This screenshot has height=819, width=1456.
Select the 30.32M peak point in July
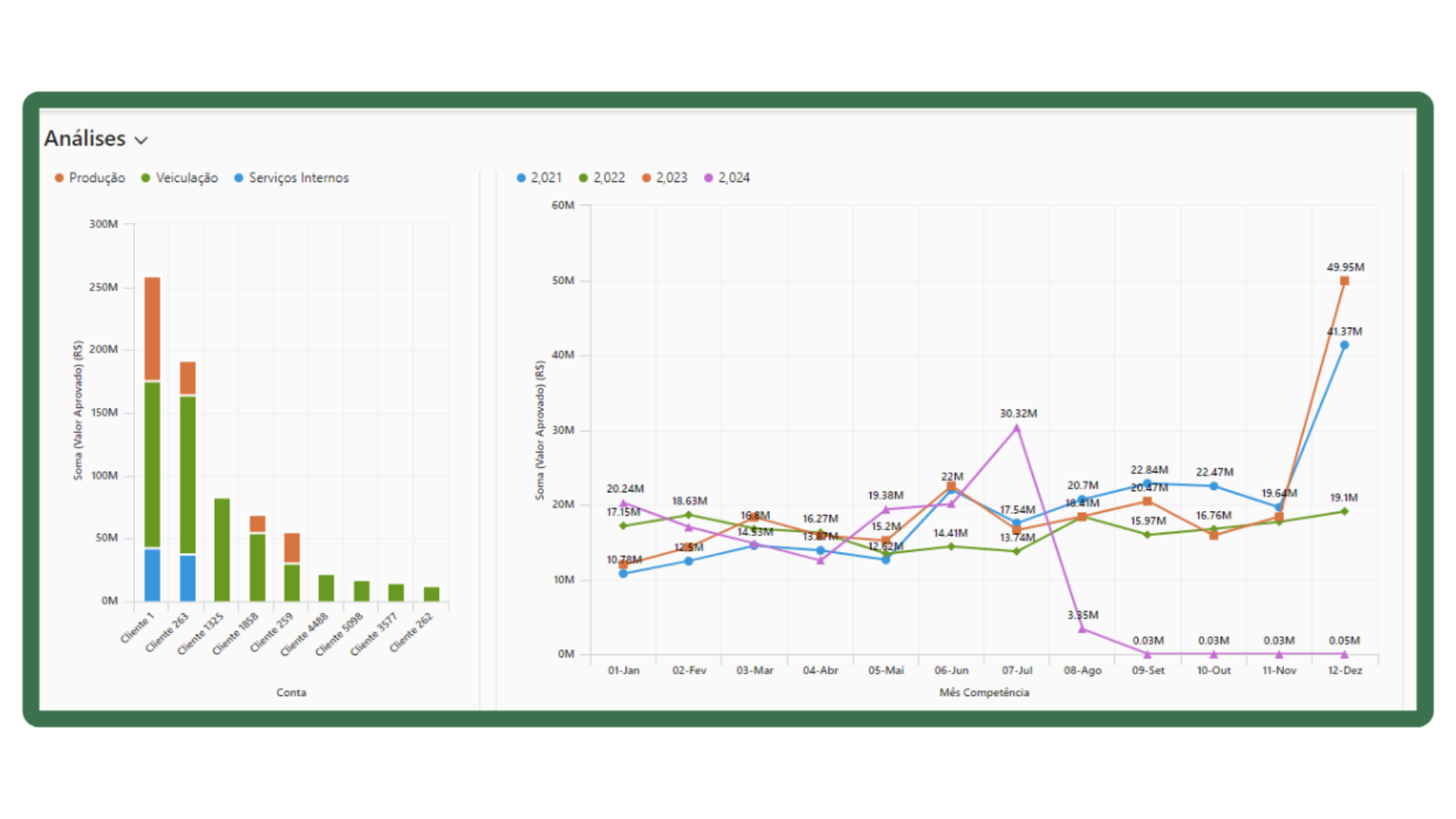(1017, 428)
